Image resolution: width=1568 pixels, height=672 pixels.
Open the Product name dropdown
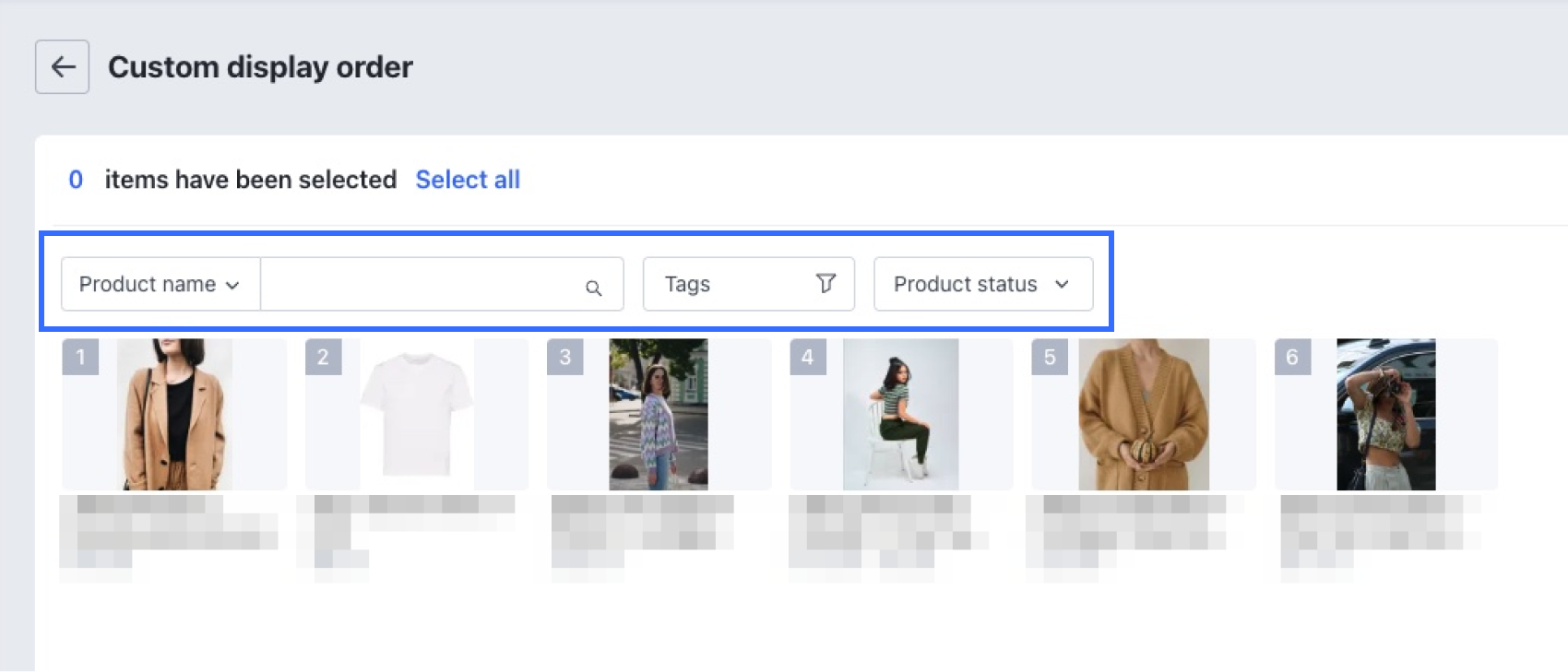coord(160,284)
